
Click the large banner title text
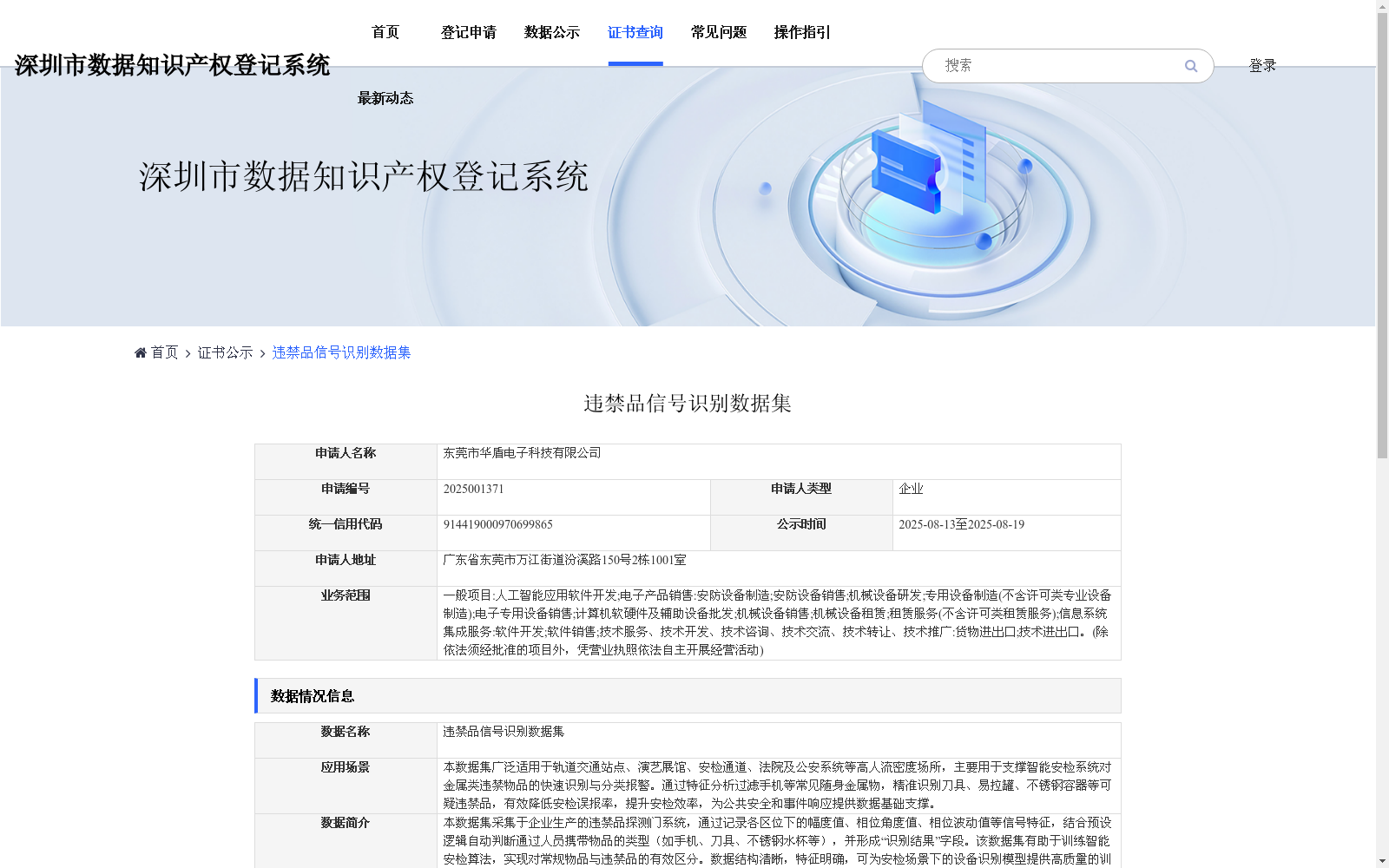(x=364, y=176)
